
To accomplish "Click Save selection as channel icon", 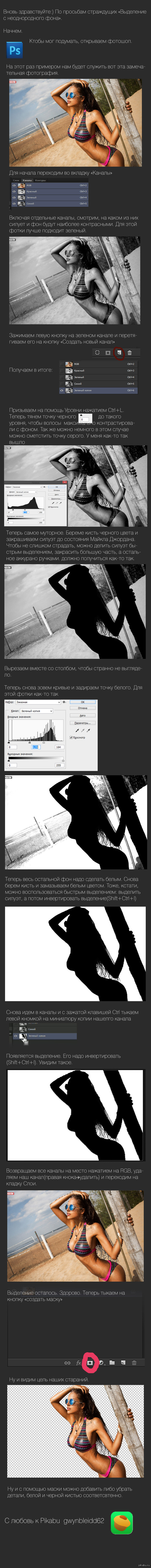I will [x=108, y=352].
